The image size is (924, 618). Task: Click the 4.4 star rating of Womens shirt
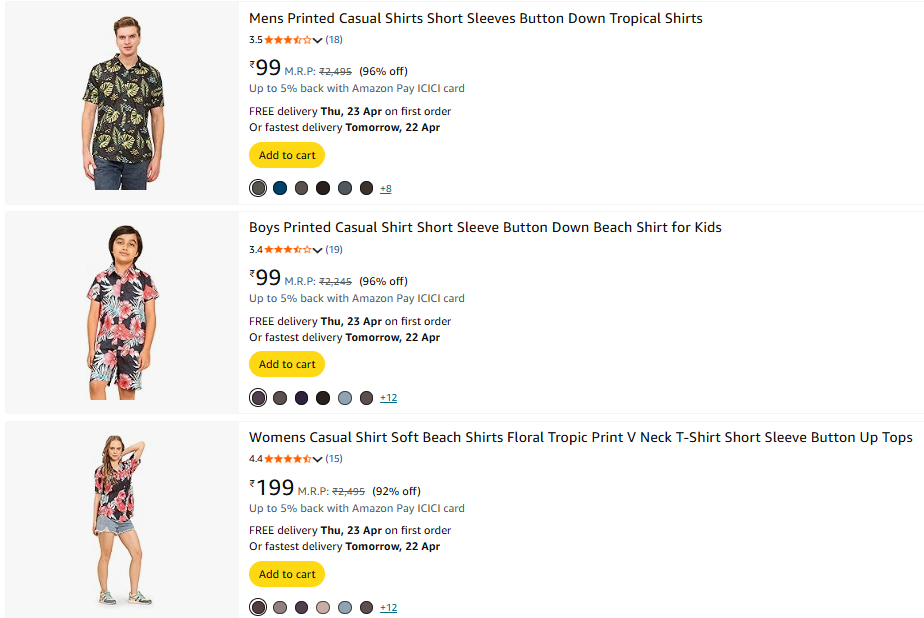coord(287,459)
